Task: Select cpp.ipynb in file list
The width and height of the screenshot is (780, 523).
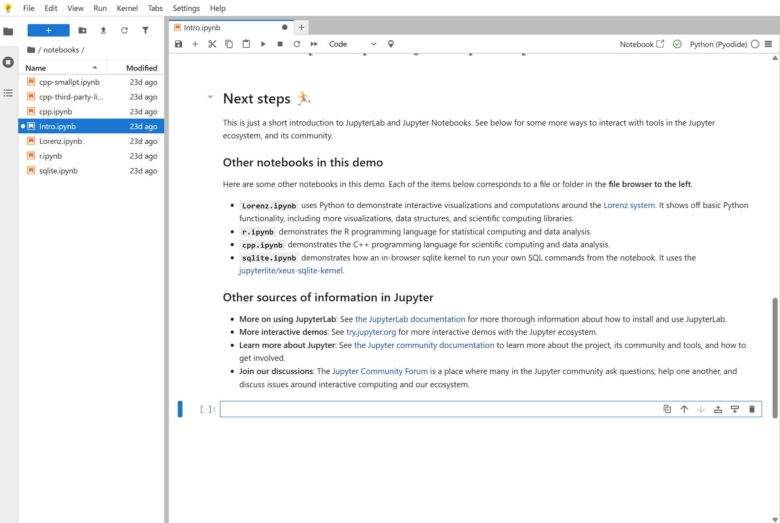Action: coord(92,111)
